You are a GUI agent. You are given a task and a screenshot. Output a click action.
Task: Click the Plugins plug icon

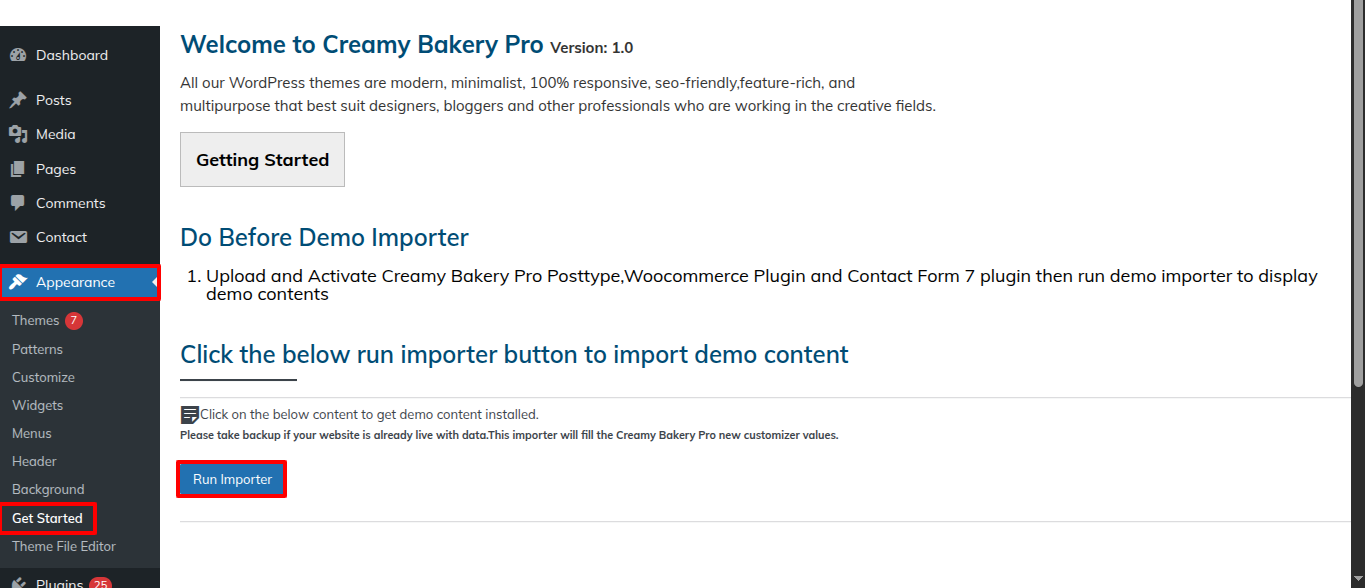pyautogui.click(x=18, y=584)
